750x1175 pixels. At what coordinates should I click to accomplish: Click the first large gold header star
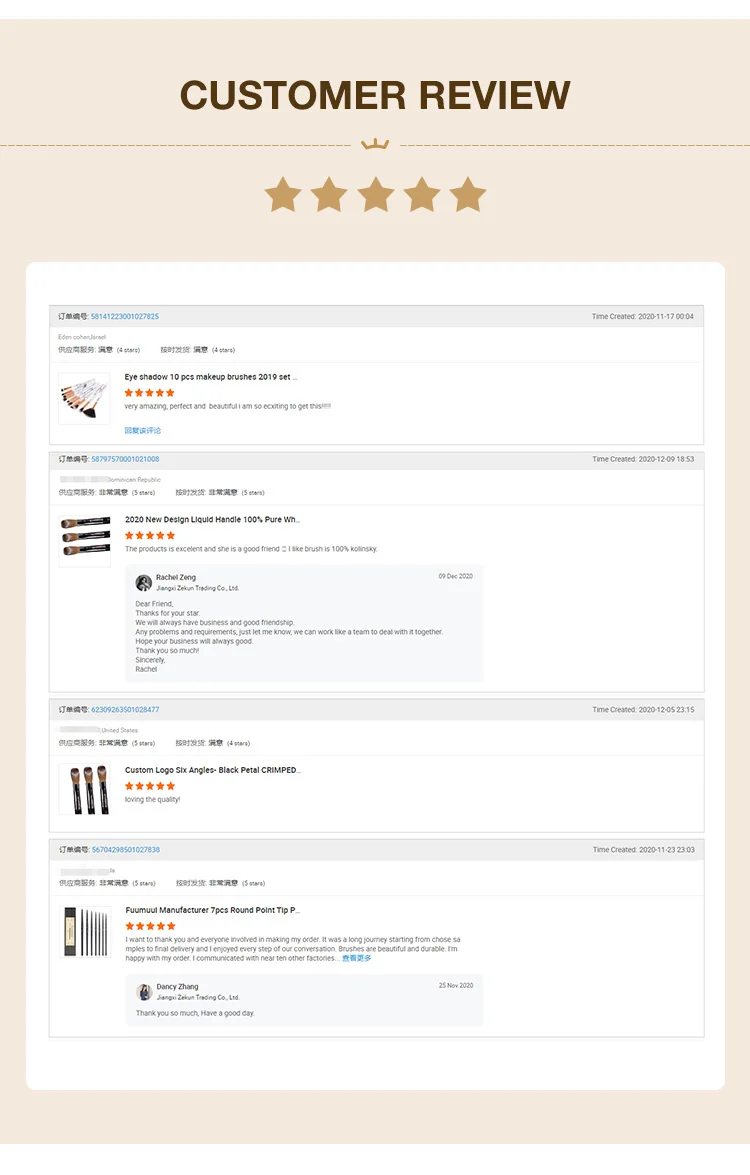283,195
